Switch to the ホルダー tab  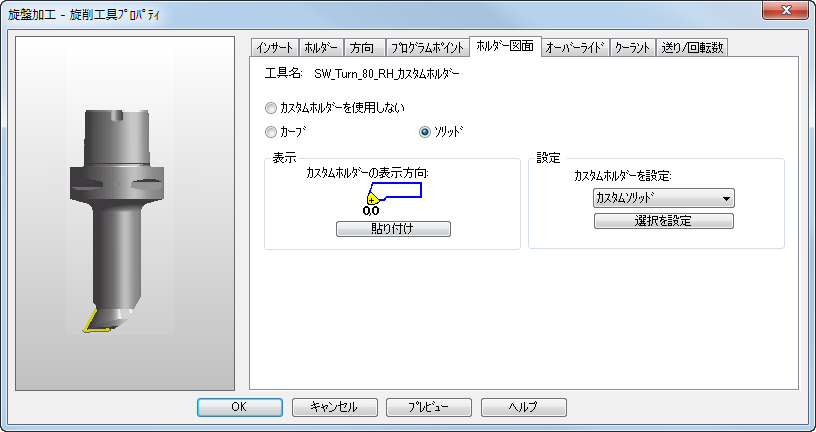click(x=322, y=48)
